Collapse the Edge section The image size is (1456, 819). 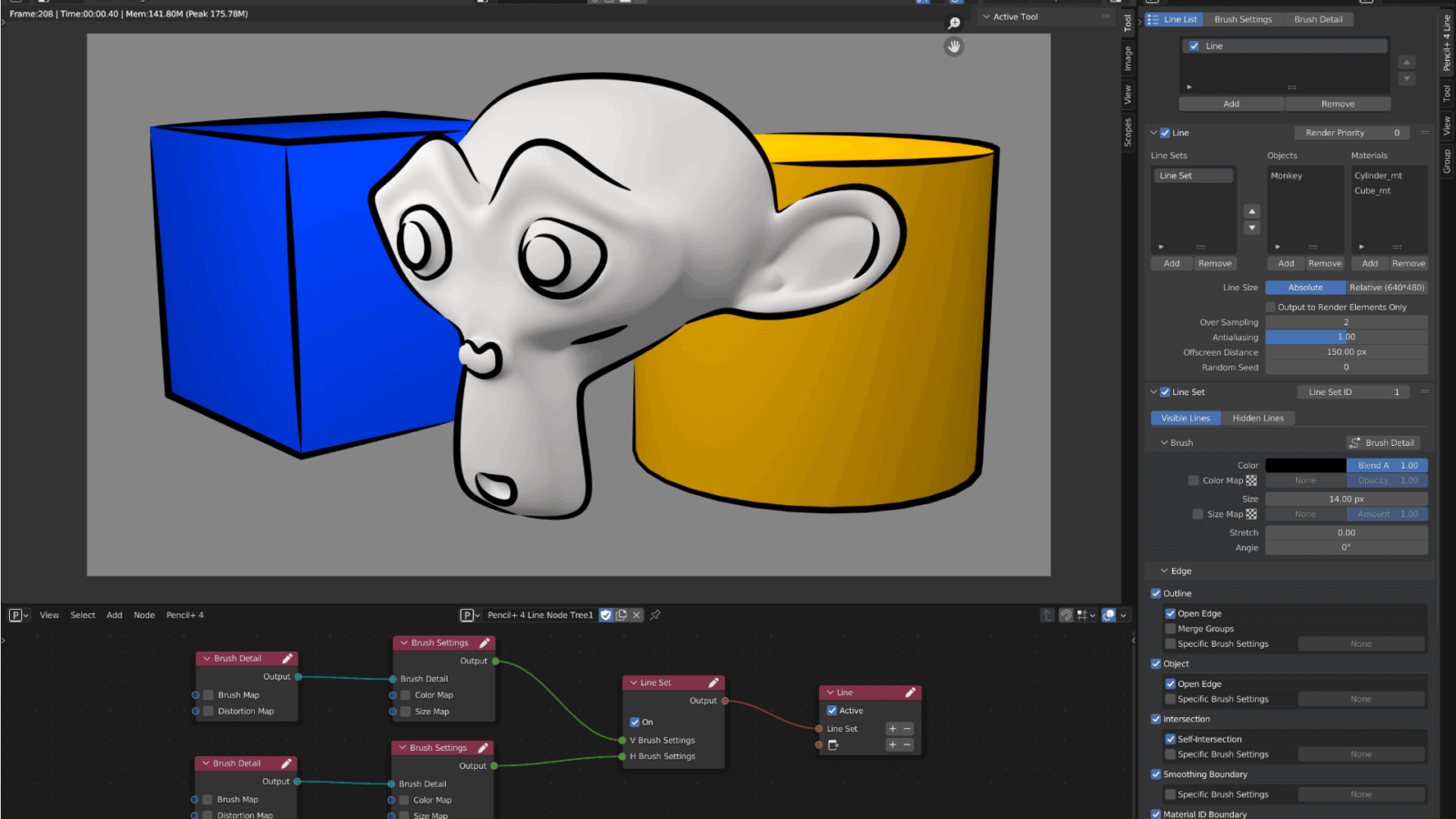1165,571
